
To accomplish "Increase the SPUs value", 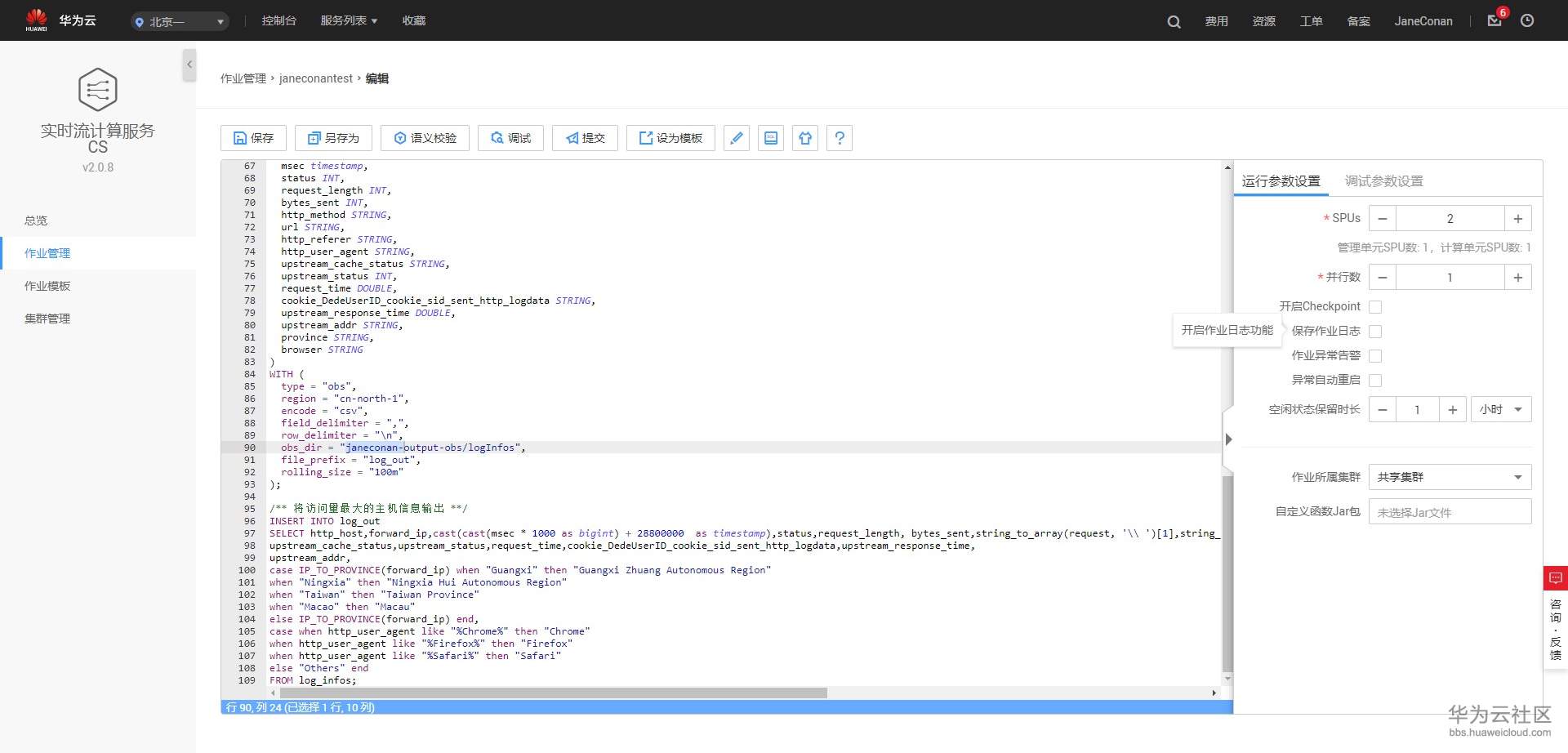I will [x=1518, y=219].
